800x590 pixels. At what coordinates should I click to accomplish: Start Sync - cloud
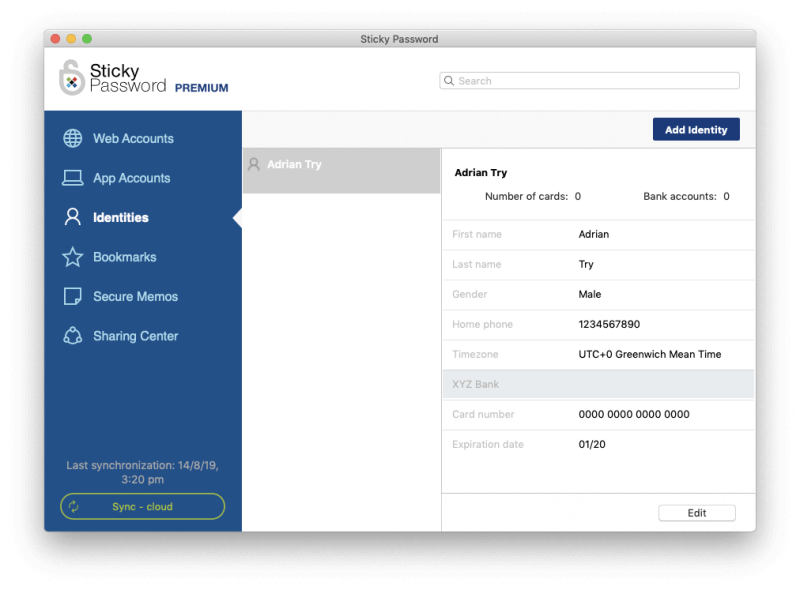pyautogui.click(x=142, y=506)
